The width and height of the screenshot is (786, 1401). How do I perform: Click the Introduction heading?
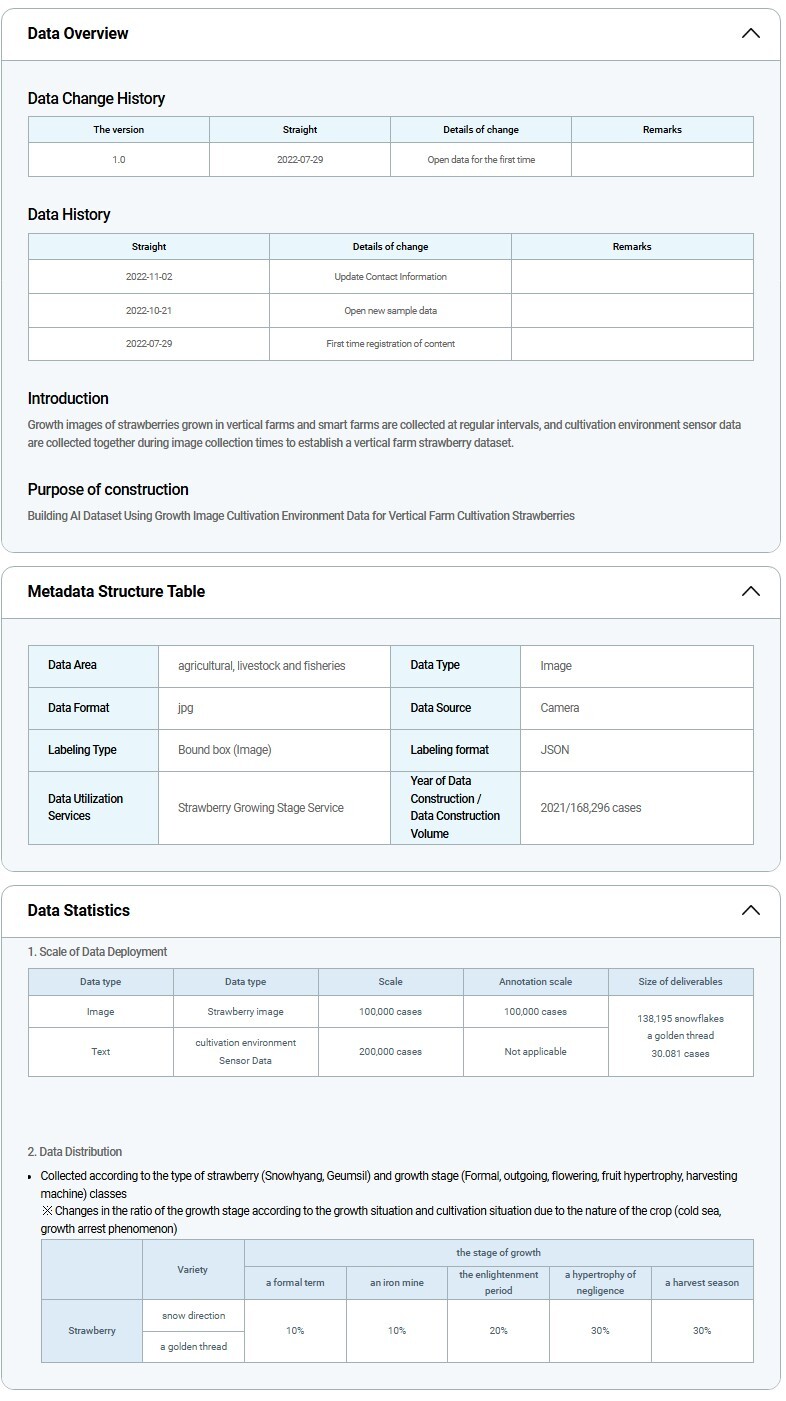tap(68, 398)
